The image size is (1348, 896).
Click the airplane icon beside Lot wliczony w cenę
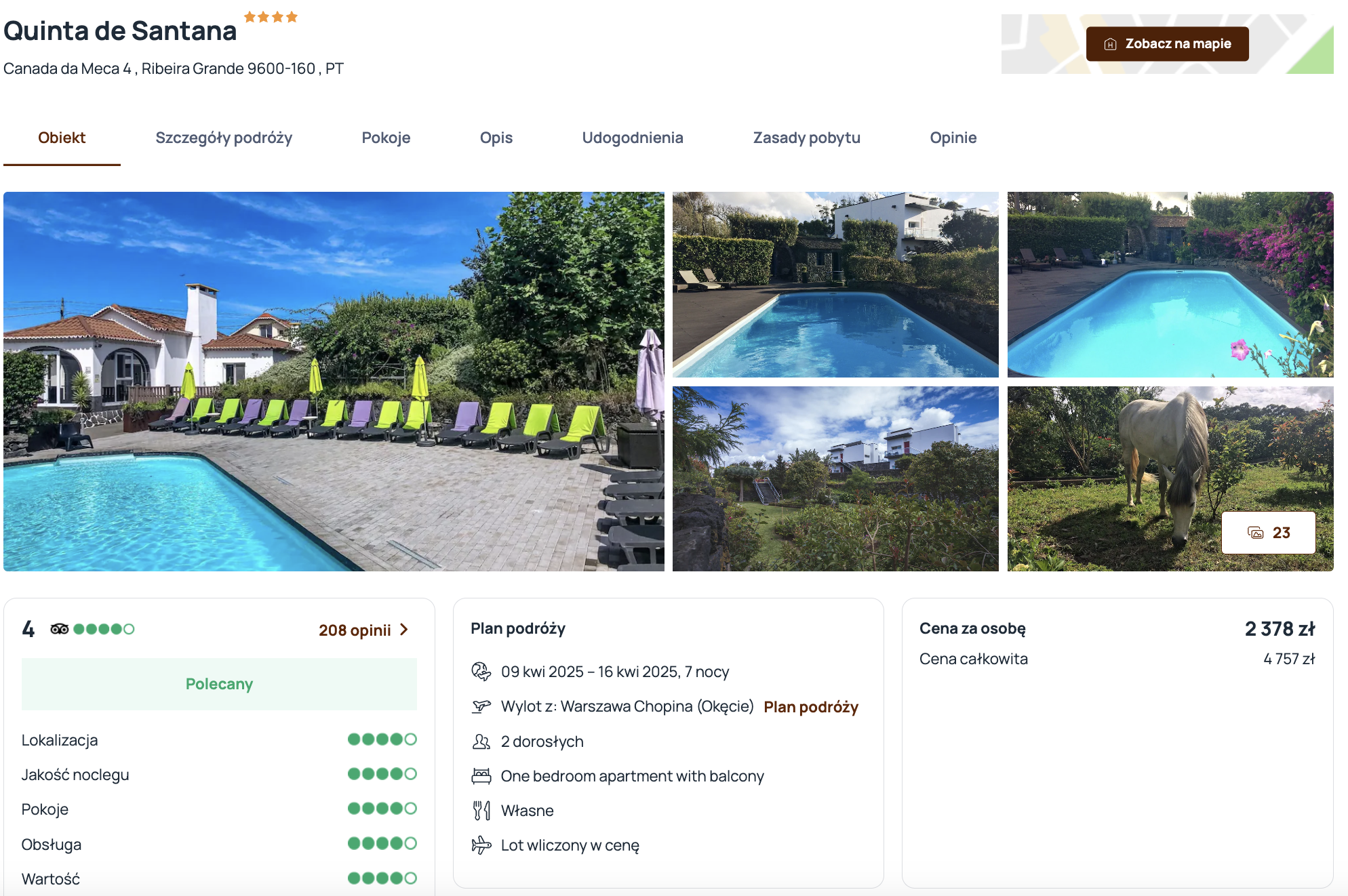pos(481,845)
